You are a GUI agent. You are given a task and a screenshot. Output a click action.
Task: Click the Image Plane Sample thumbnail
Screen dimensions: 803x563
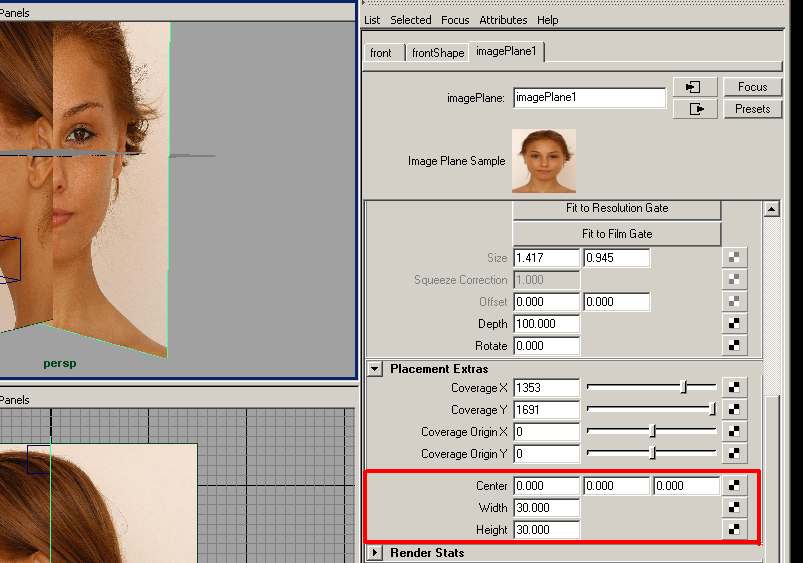pos(543,161)
